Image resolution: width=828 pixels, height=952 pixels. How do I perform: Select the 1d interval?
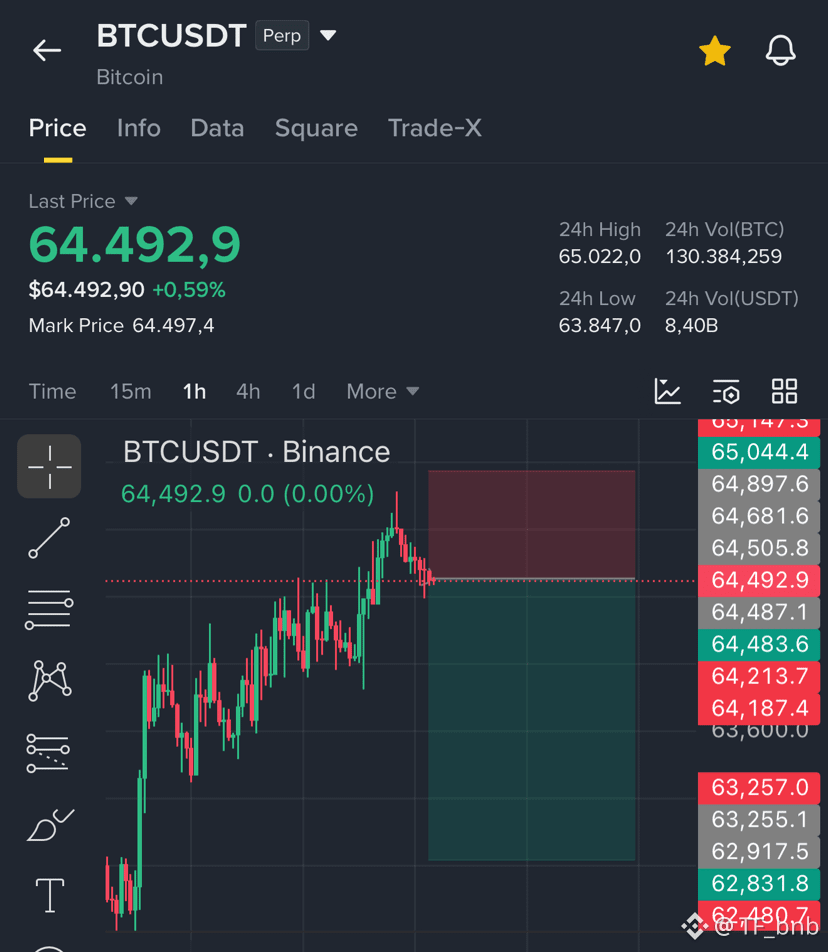304,392
